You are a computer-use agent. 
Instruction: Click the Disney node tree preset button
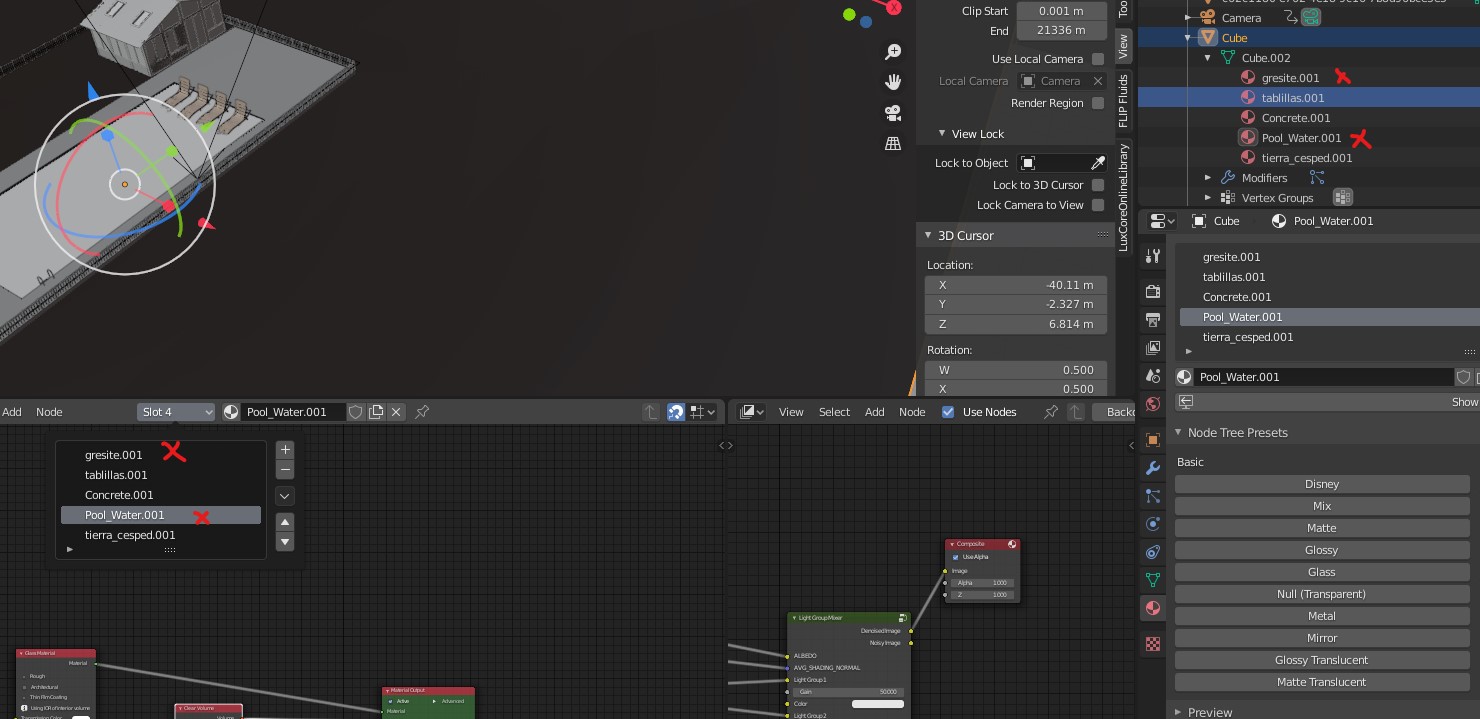pos(1321,484)
